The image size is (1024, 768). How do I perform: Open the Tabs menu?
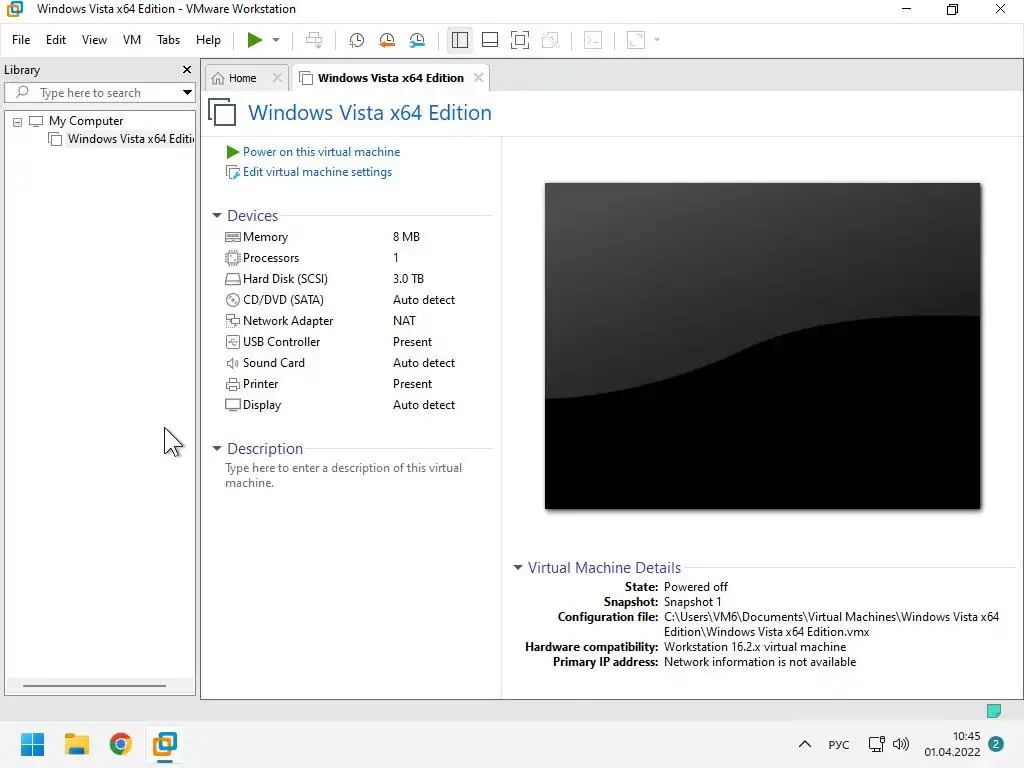168,40
